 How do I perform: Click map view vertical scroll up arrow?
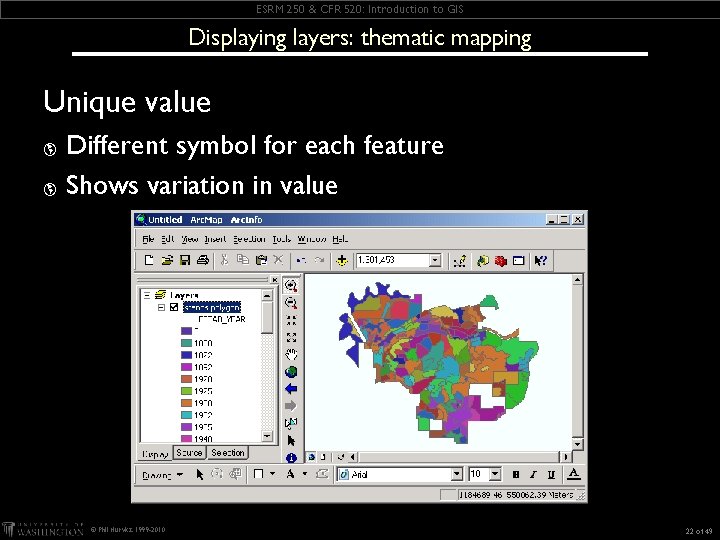[578, 280]
